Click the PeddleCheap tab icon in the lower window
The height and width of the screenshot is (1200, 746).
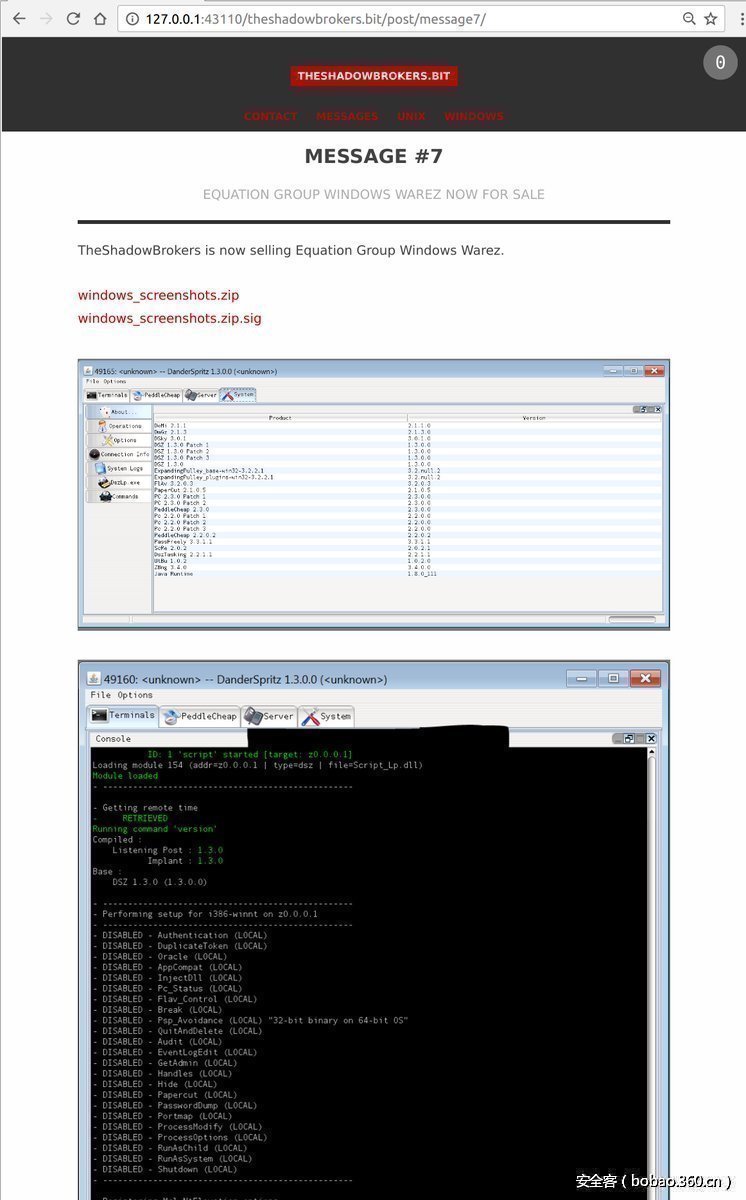pos(171,716)
